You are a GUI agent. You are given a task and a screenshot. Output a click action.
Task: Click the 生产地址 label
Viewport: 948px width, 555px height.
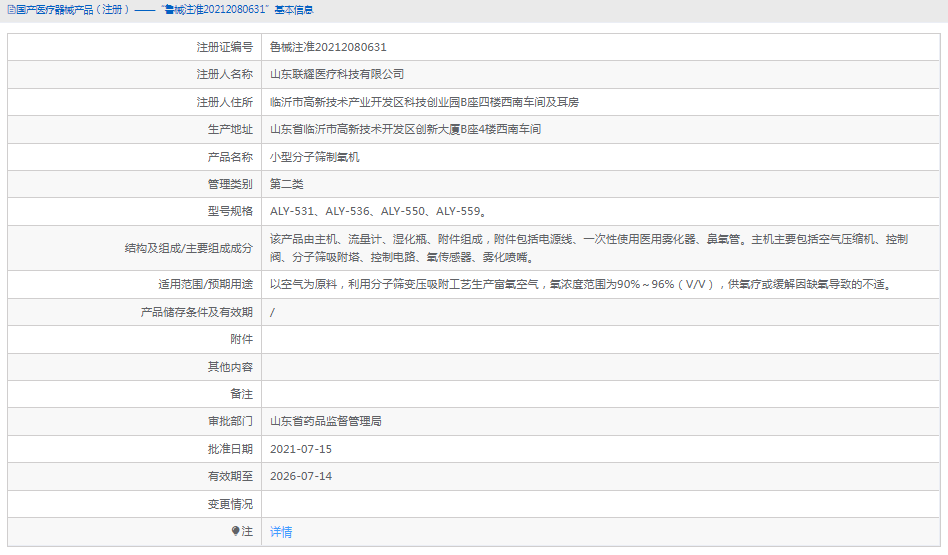[230, 129]
